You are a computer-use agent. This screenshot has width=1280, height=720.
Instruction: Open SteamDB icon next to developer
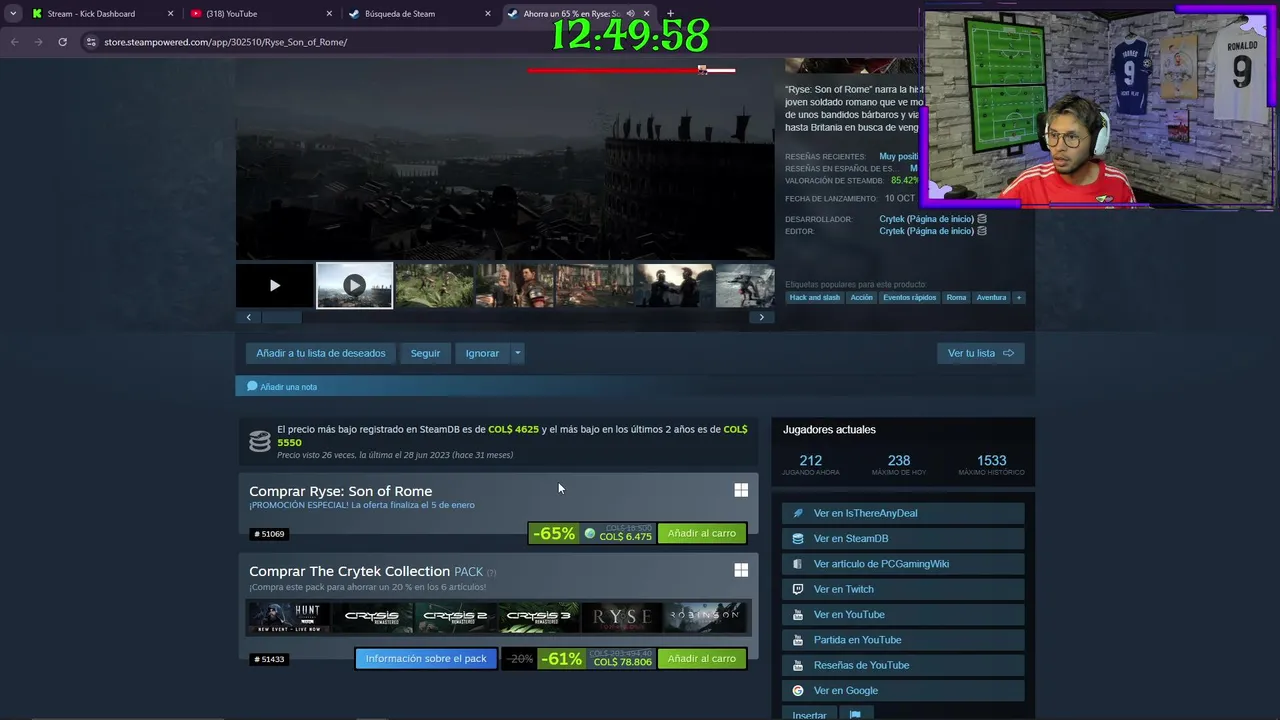tap(982, 219)
